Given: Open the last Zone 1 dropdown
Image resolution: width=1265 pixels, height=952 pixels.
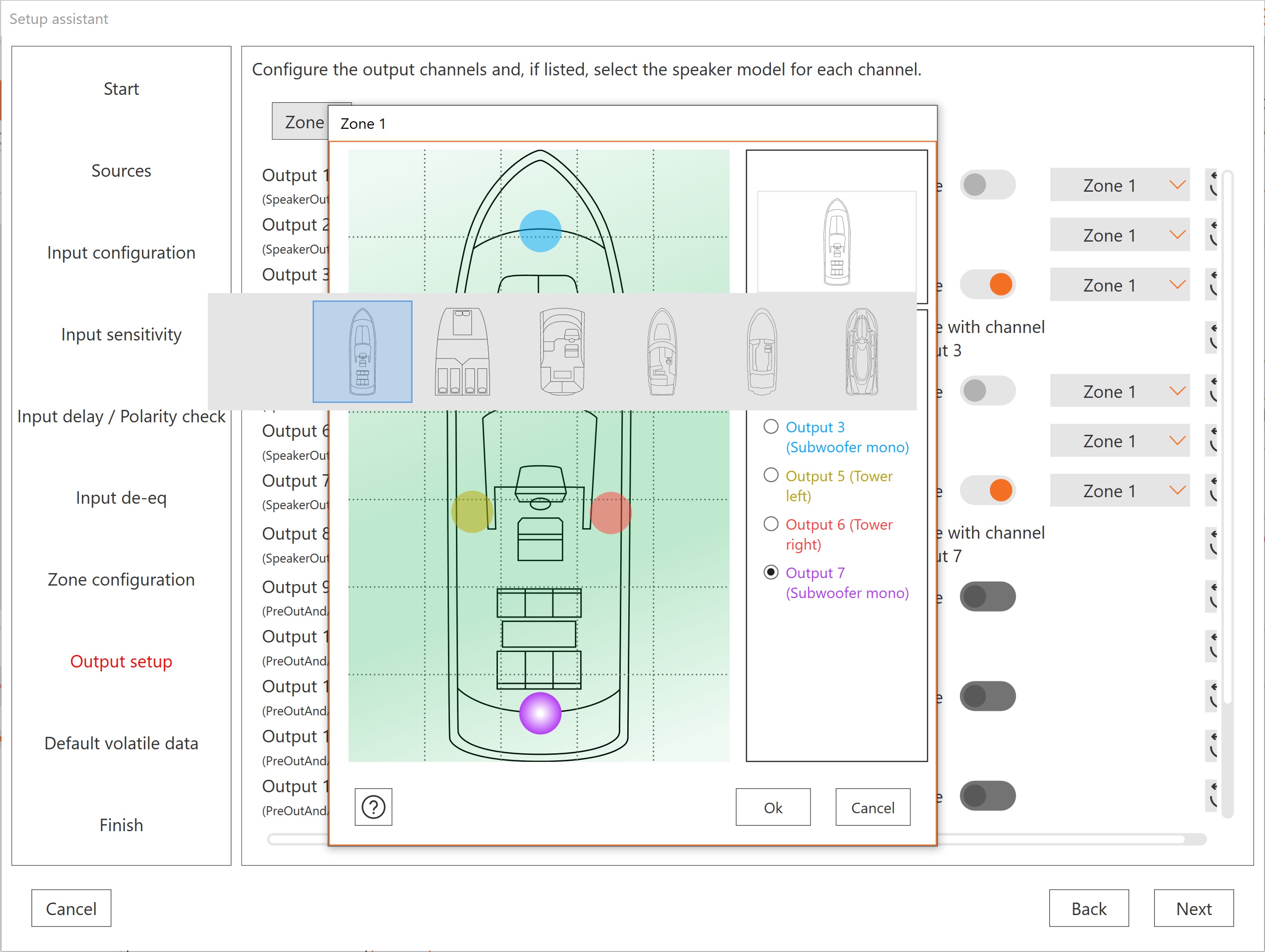Looking at the screenshot, I should pyautogui.click(x=1119, y=490).
